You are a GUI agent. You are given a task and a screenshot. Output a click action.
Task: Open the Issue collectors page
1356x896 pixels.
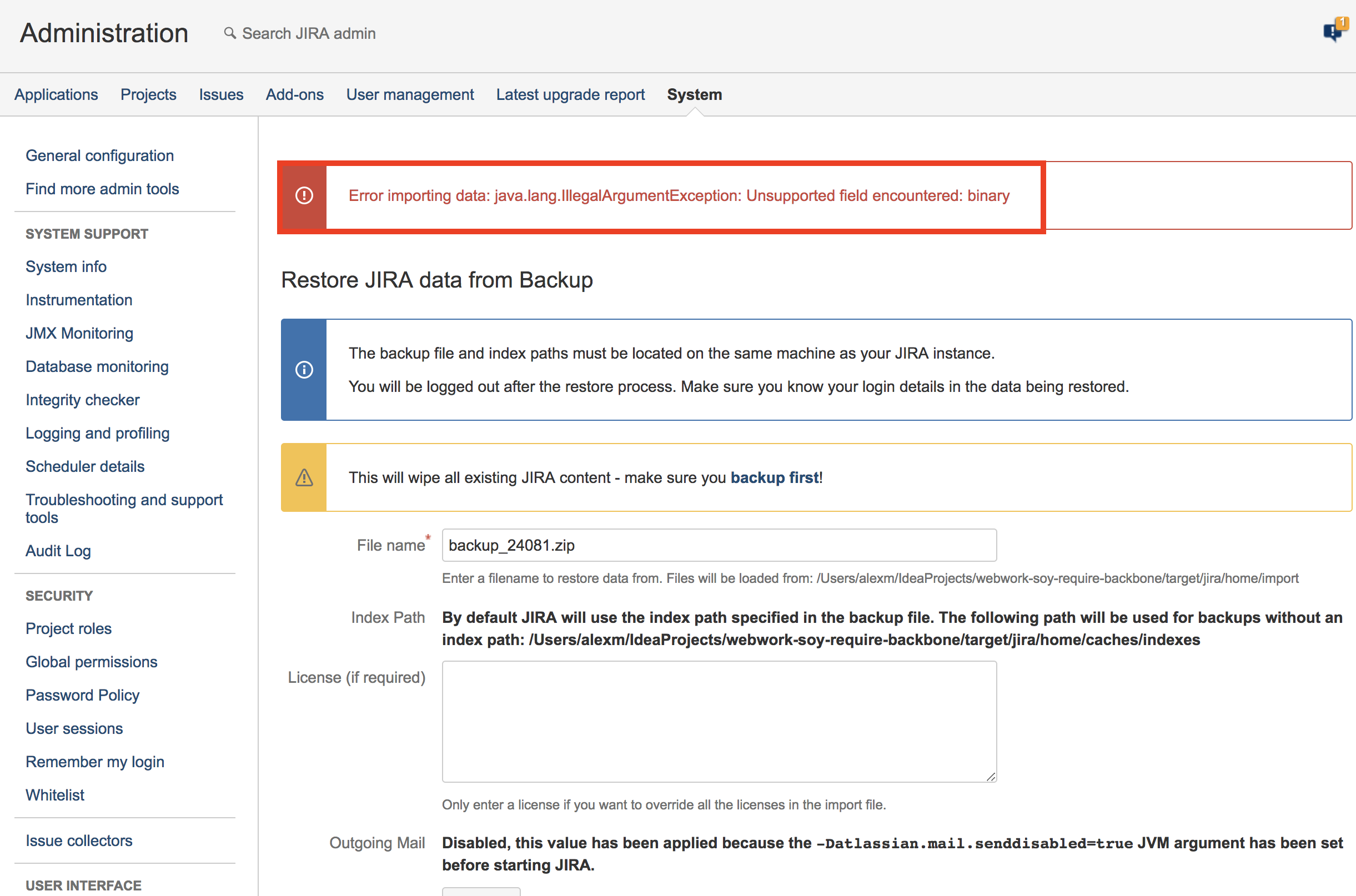79,840
